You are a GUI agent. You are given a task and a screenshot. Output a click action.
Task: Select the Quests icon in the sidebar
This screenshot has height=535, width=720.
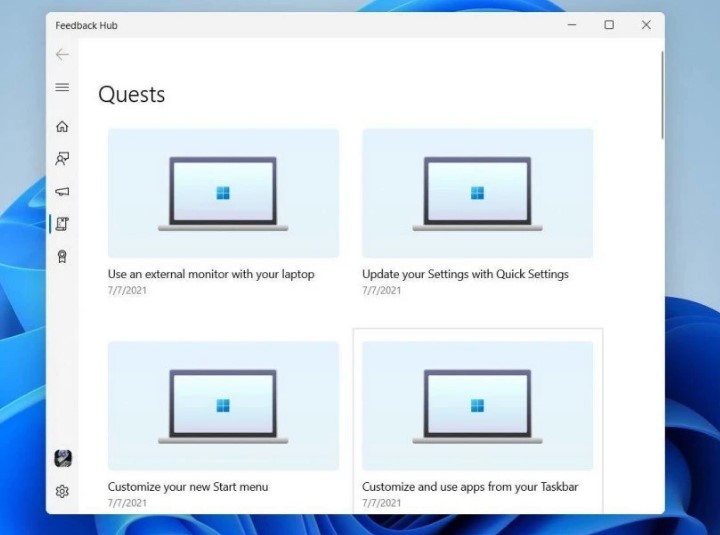62,224
